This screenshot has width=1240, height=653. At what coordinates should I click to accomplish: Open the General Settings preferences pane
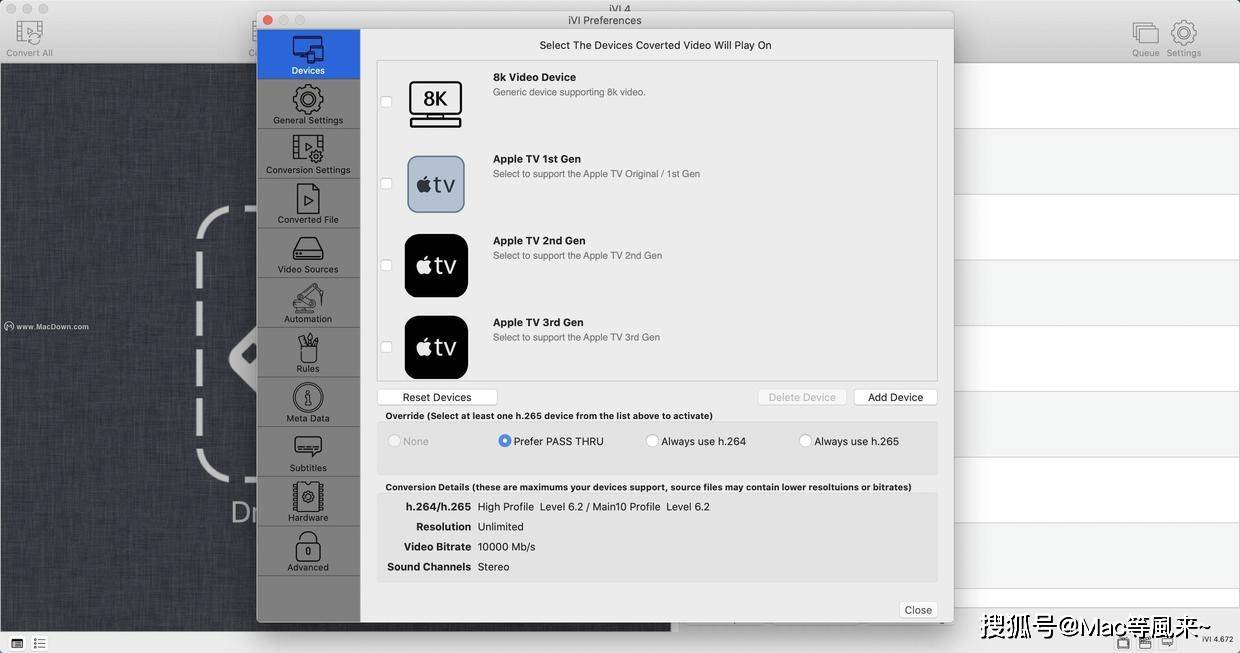coord(308,104)
